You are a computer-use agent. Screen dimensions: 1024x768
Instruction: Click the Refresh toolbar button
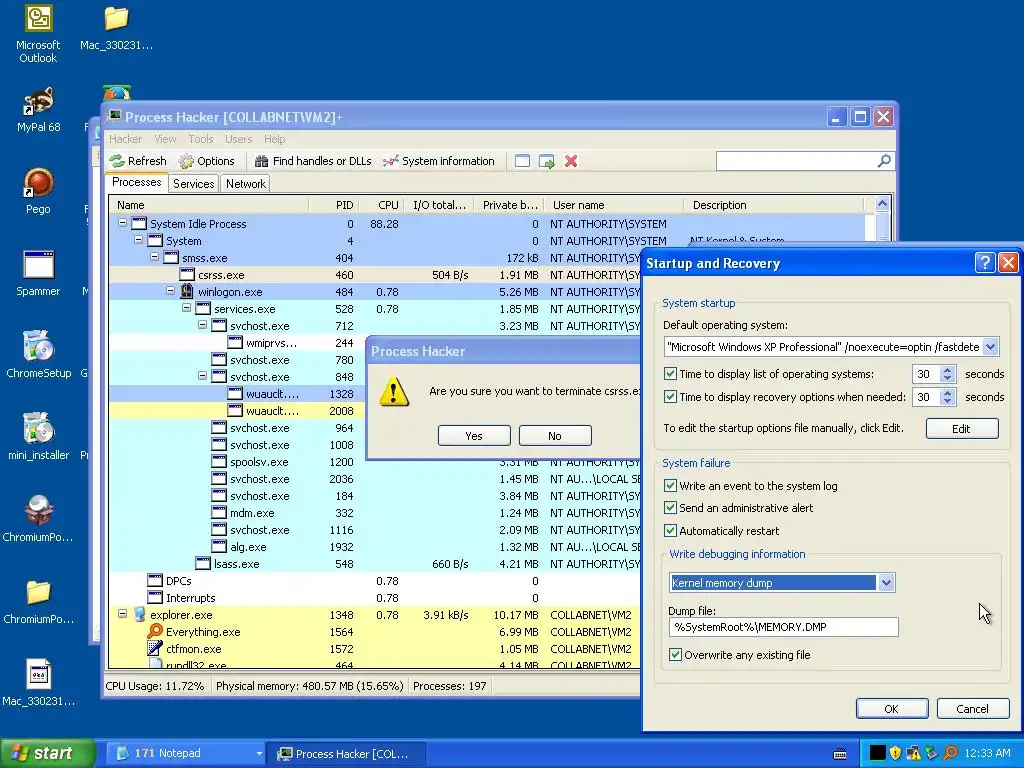tap(138, 161)
